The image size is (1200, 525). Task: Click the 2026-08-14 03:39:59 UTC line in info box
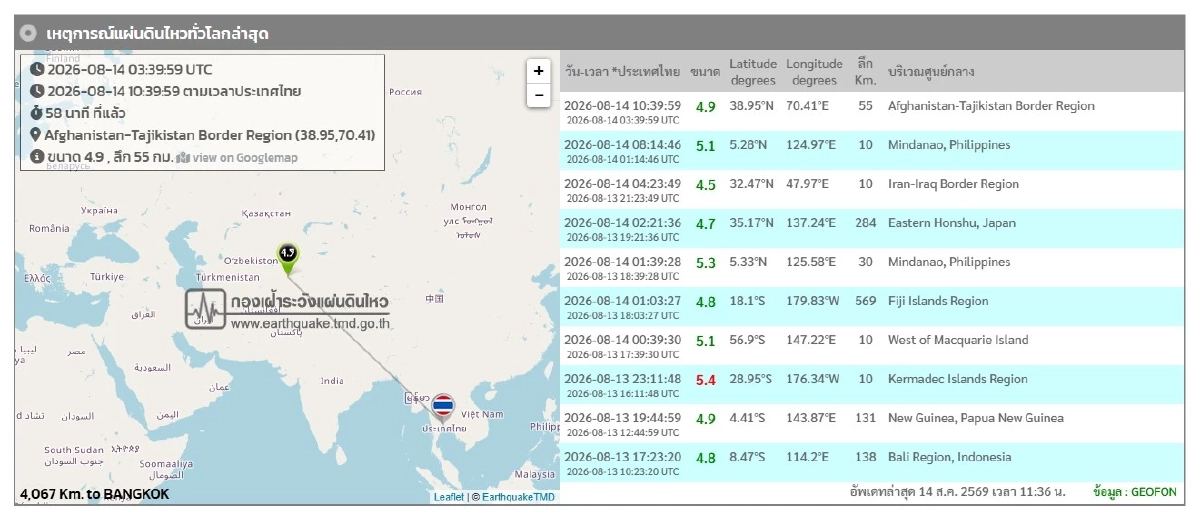click(x=129, y=70)
